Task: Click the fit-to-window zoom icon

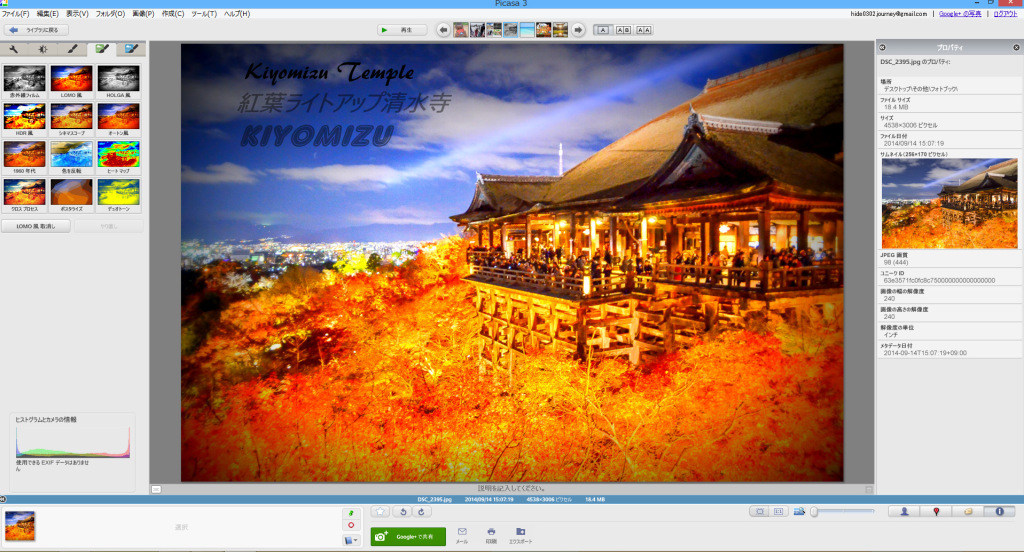Action: 759,511
